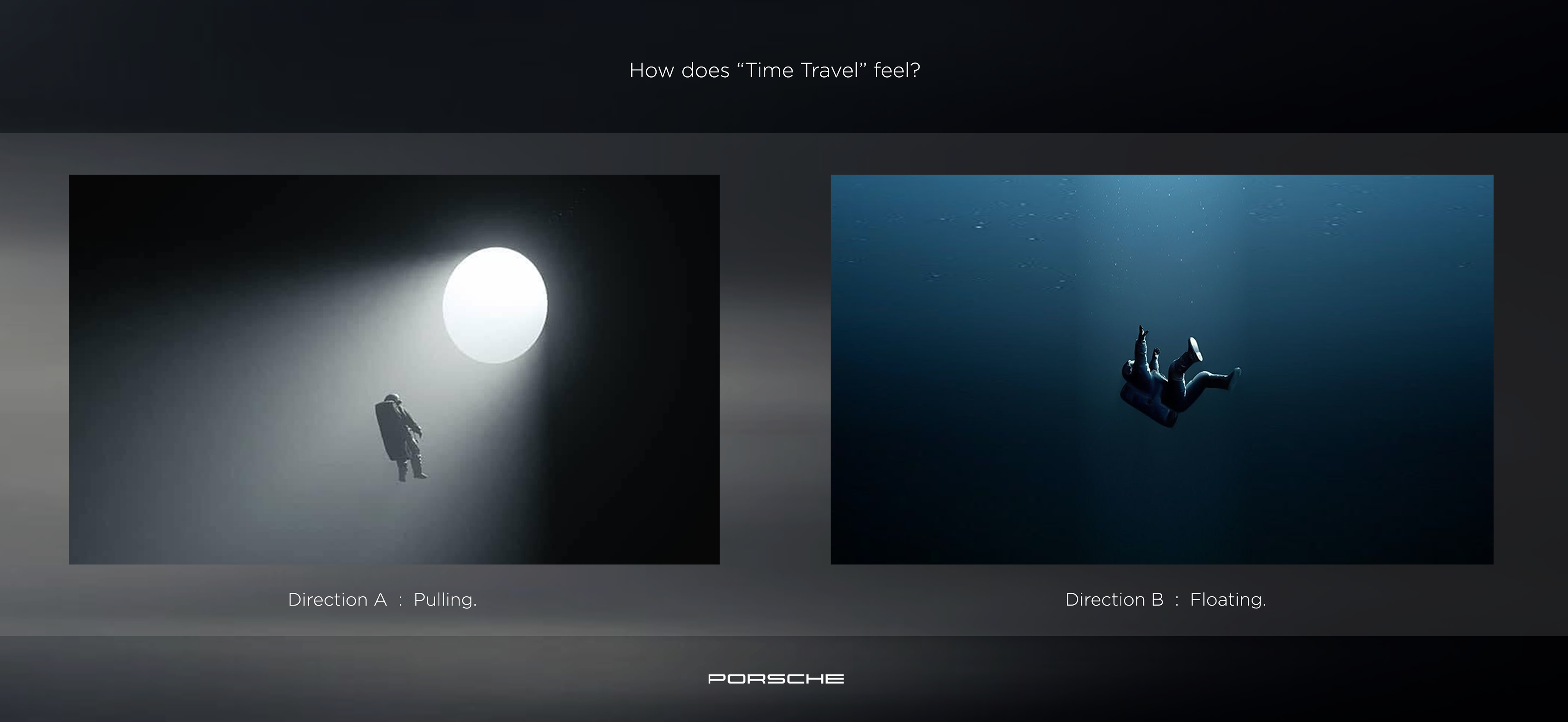Click the Porsche wordmark logo
This screenshot has width=1568, height=722.
[775, 679]
